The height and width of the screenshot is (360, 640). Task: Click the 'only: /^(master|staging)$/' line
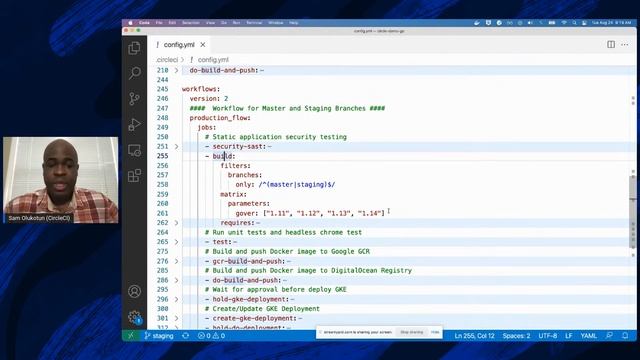click(285, 184)
